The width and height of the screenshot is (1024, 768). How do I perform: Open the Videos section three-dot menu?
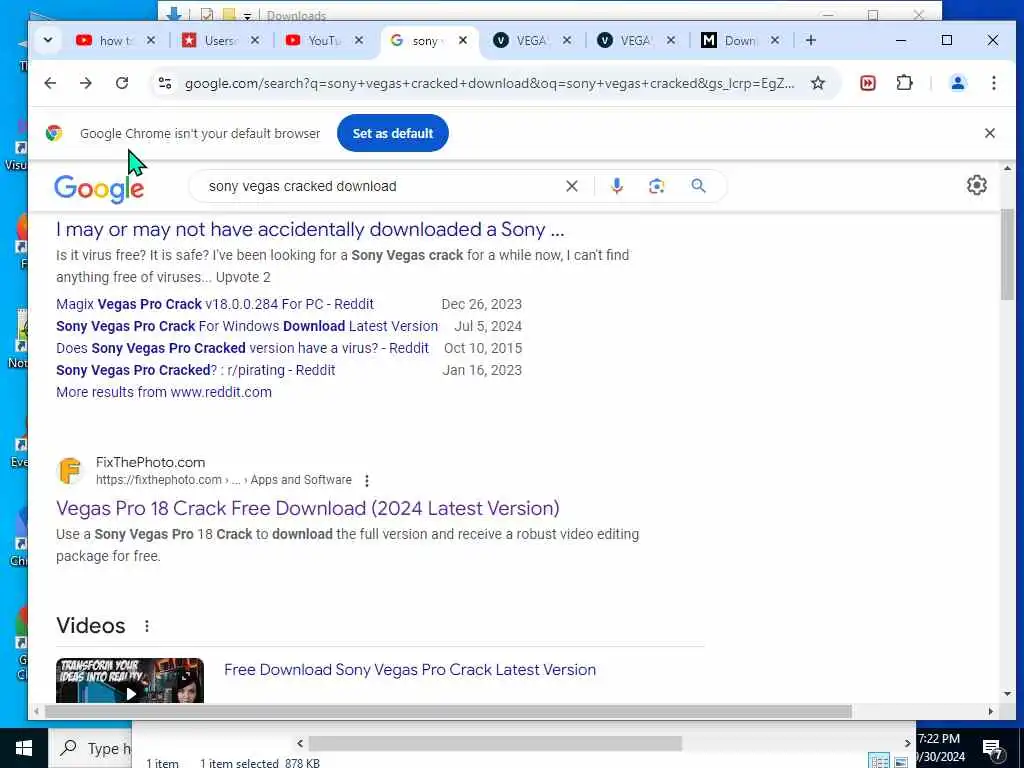tap(147, 626)
